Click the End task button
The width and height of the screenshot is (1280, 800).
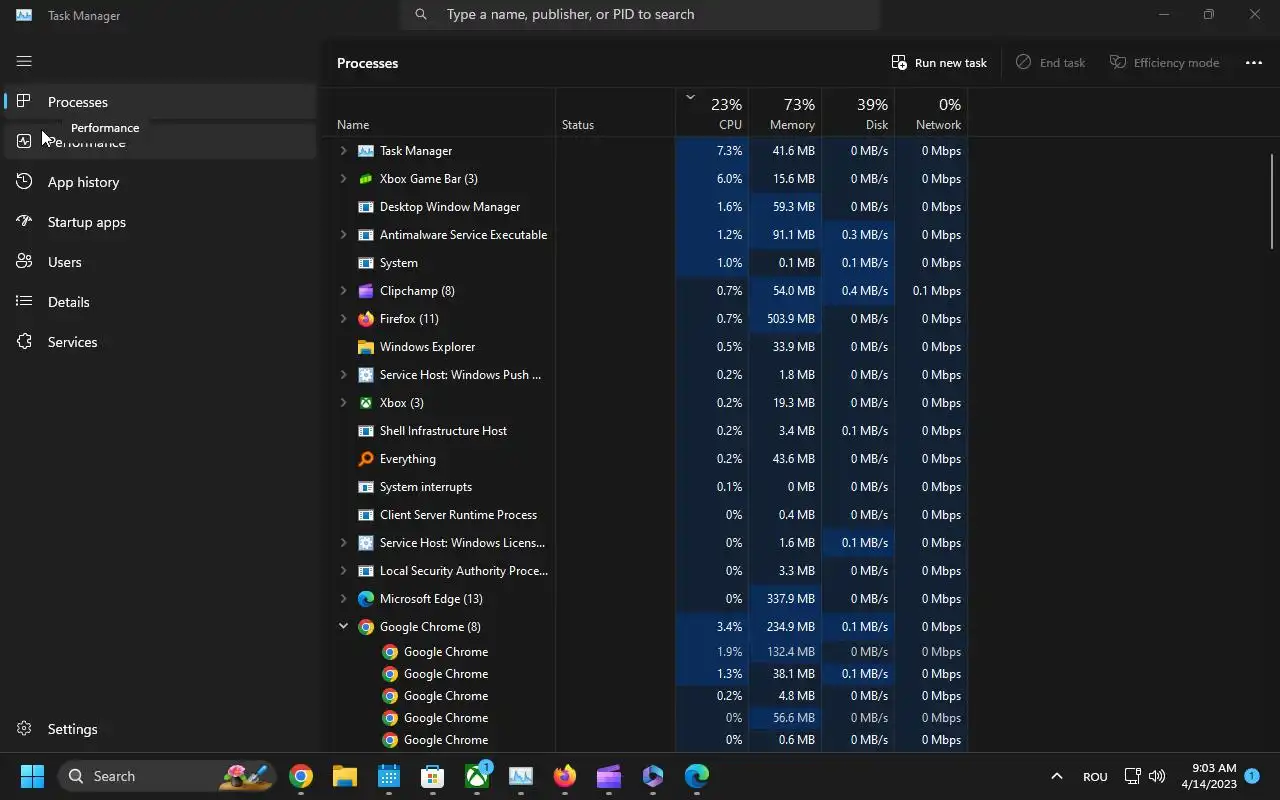[1050, 62]
